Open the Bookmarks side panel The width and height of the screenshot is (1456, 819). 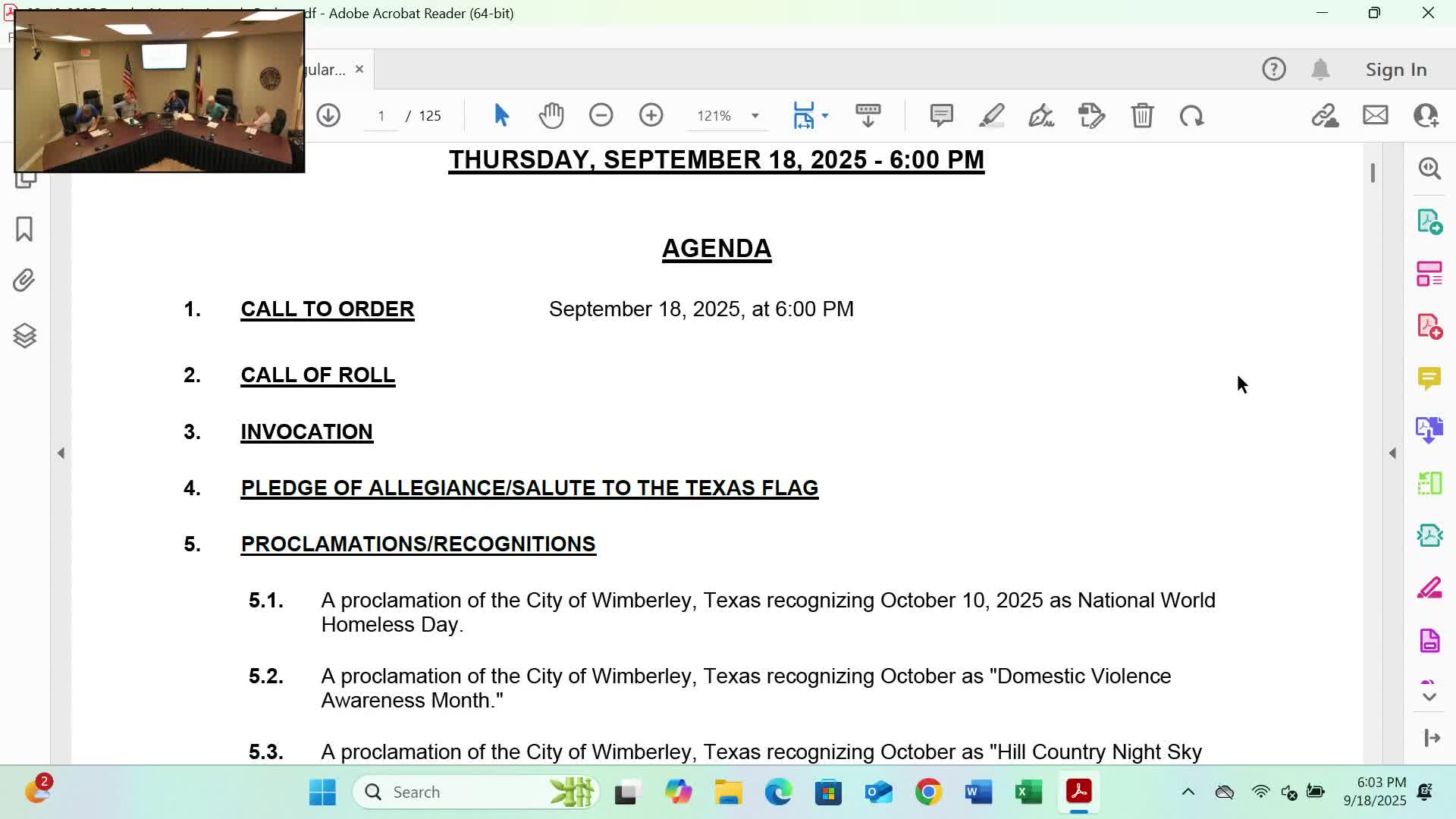pos(24,229)
